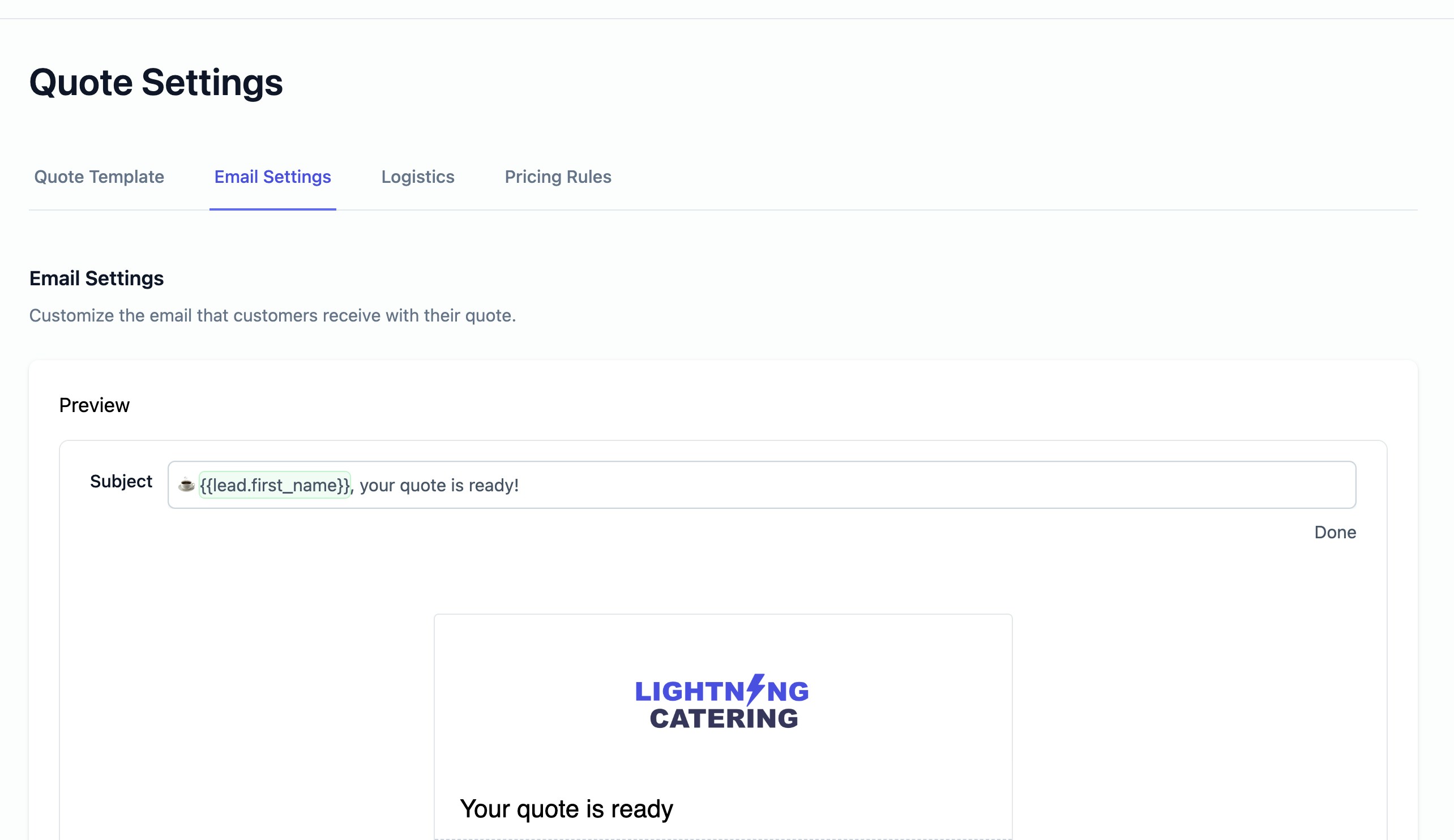This screenshot has width=1454, height=840.
Task: Click the Lightning Catering logo
Action: [x=722, y=701]
